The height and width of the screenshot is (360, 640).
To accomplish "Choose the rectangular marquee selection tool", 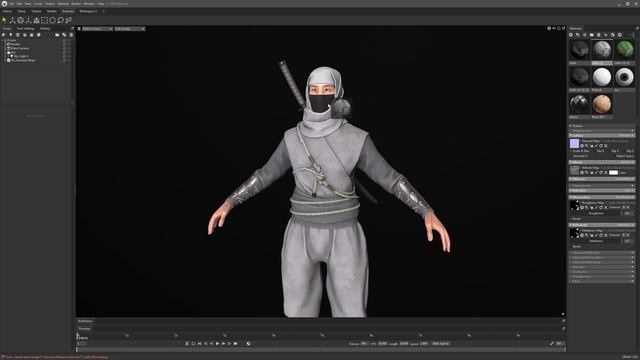I will click(44, 20).
